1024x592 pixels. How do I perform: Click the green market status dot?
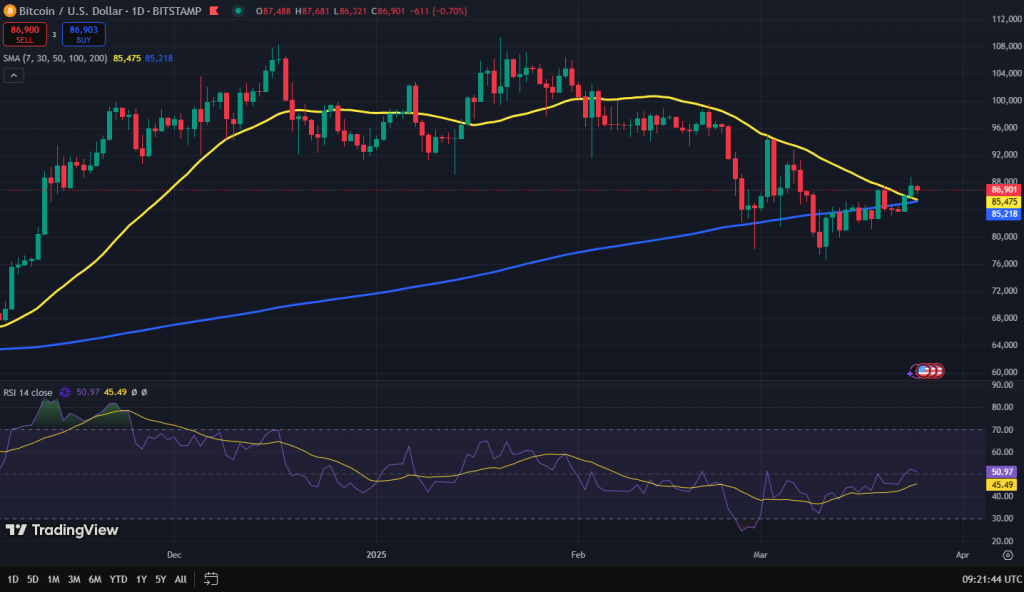(238, 11)
